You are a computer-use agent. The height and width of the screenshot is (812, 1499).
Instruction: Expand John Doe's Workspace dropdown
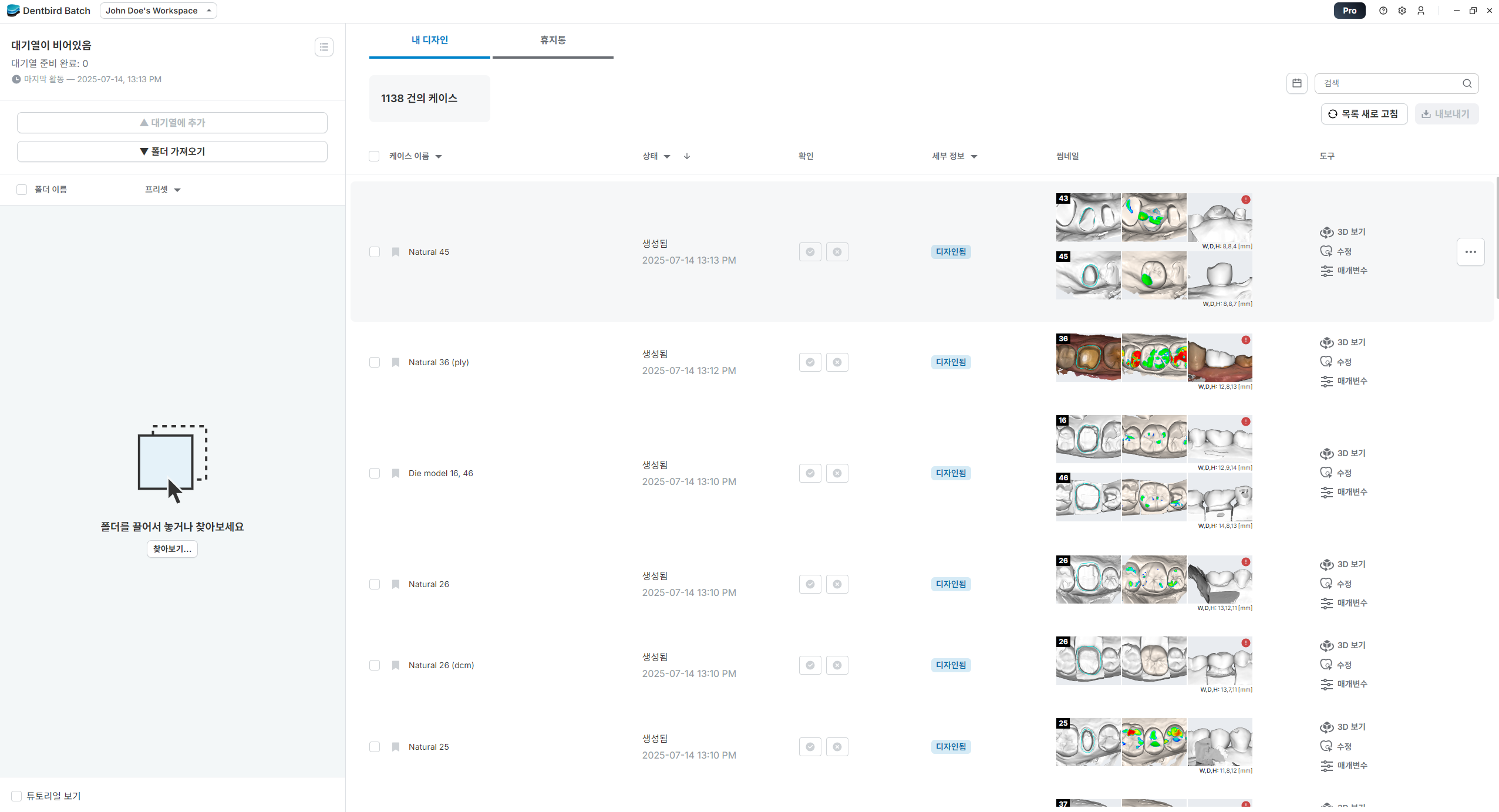coord(158,11)
